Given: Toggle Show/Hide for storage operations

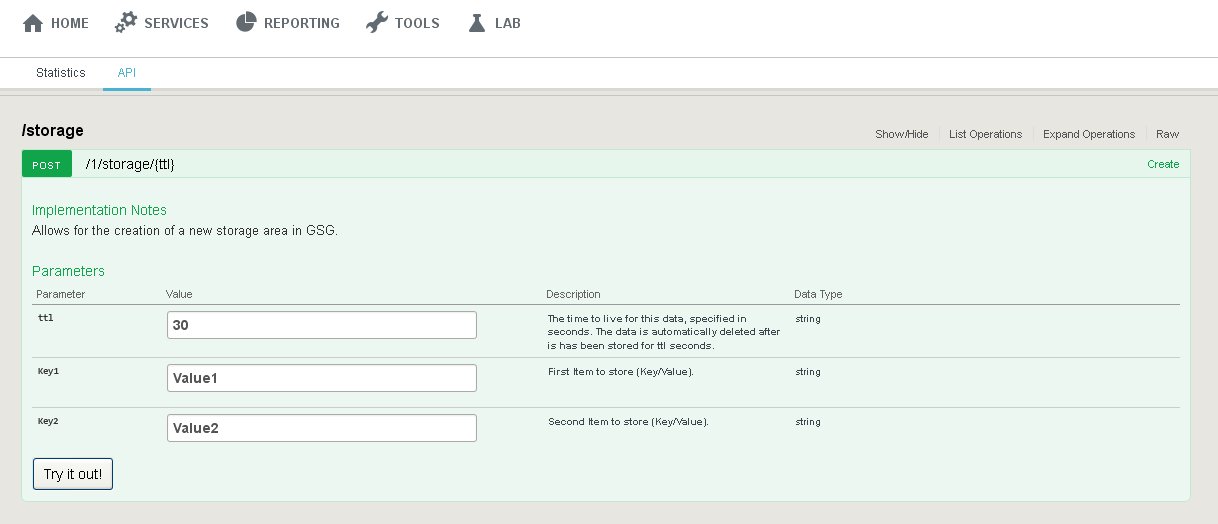Looking at the screenshot, I should tap(901, 134).
